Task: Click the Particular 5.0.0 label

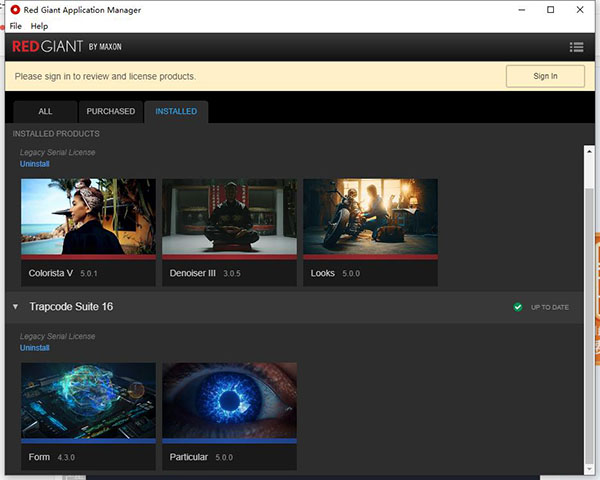Action: point(201,457)
